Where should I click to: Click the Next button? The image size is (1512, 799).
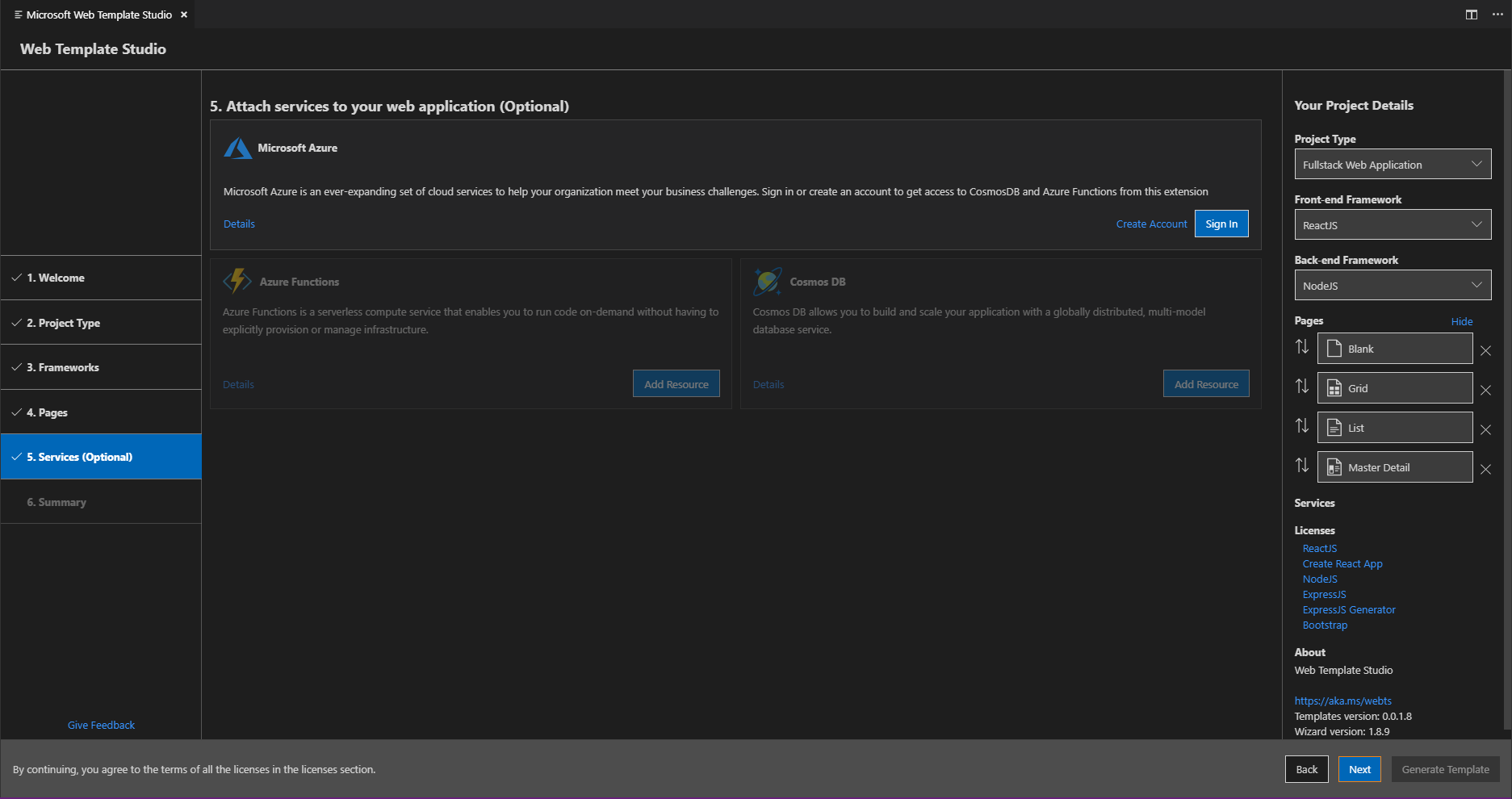click(1360, 769)
